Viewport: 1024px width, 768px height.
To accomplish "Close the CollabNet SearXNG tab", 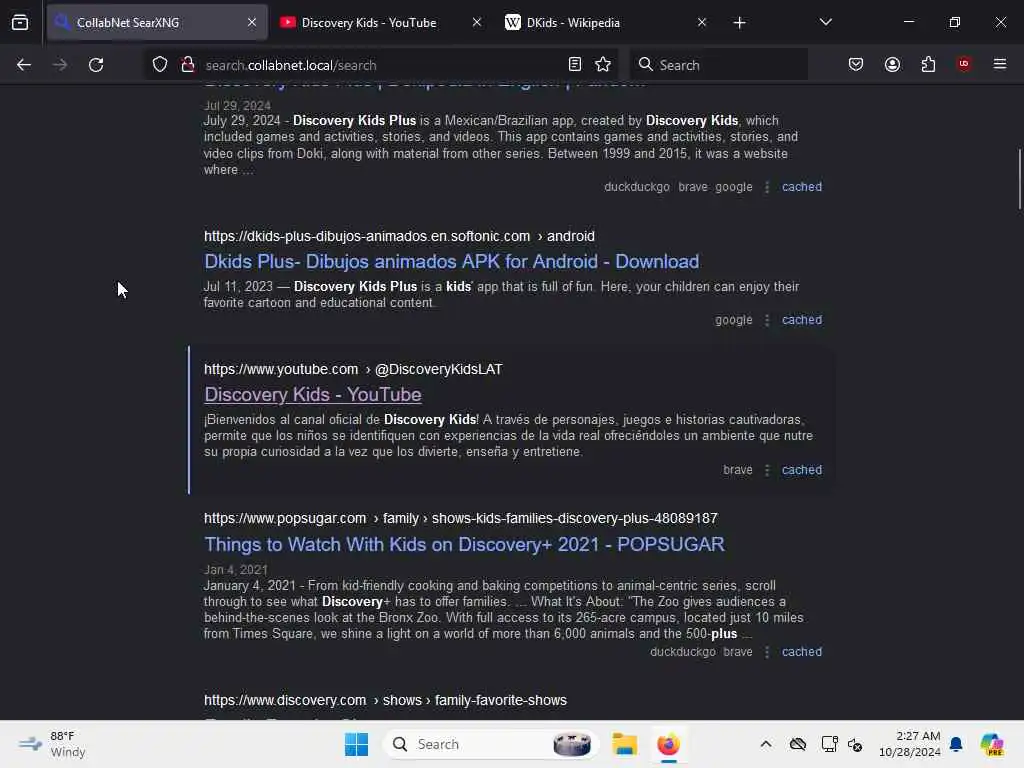I will (252, 22).
